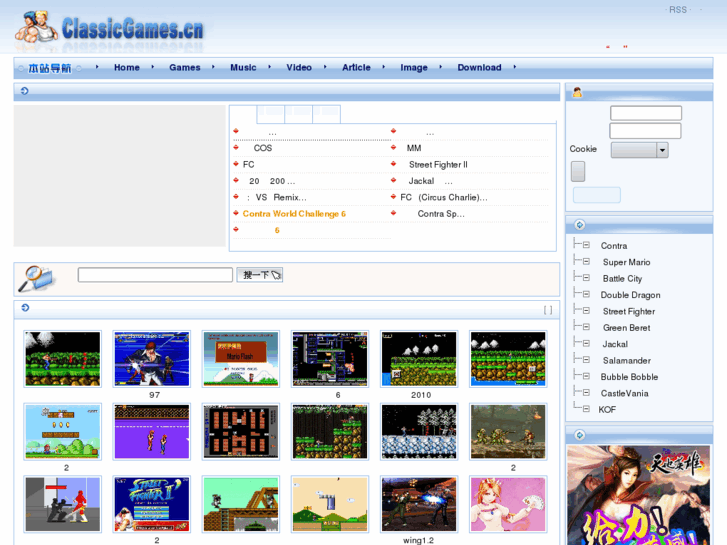727x545 pixels.
Task: Open the Street Fighter II article link
Action: (438, 165)
